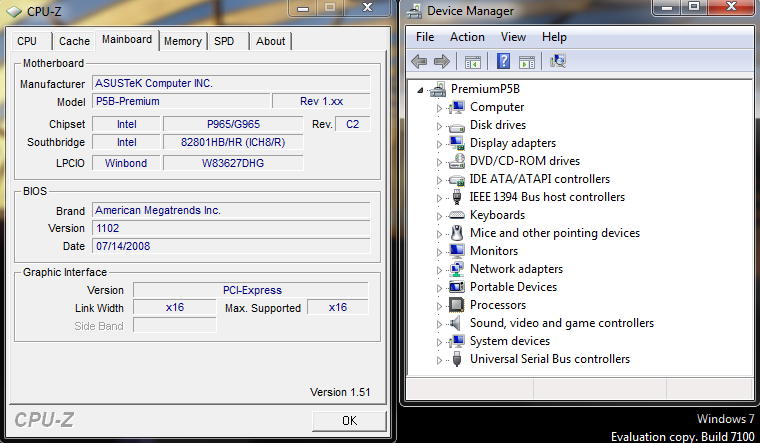760x443 pixels.
Task: Click the Display adapters icon
Action: [457, 143]
